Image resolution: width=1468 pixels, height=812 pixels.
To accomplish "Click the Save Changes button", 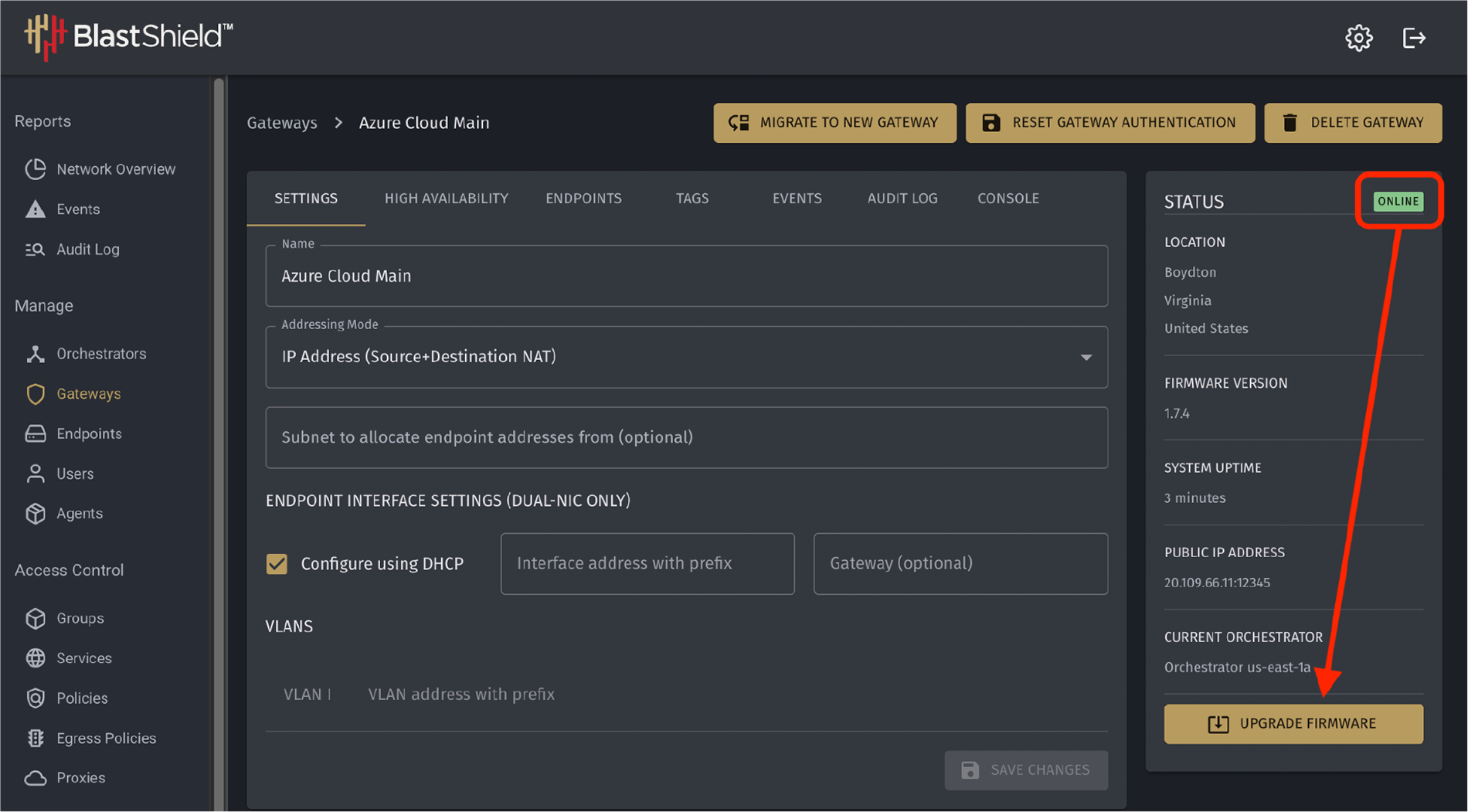I will click(x=1026, y=770).
